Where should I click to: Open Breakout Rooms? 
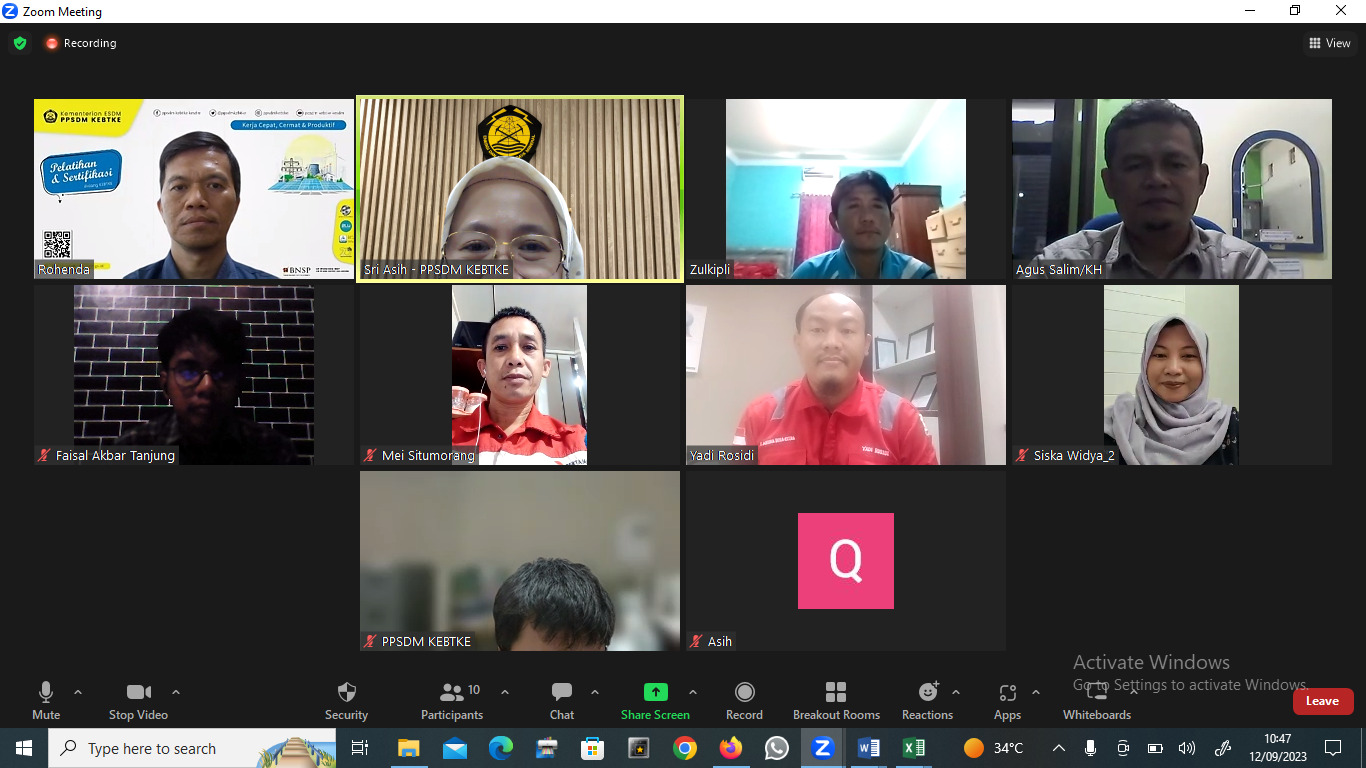point(836,692)
